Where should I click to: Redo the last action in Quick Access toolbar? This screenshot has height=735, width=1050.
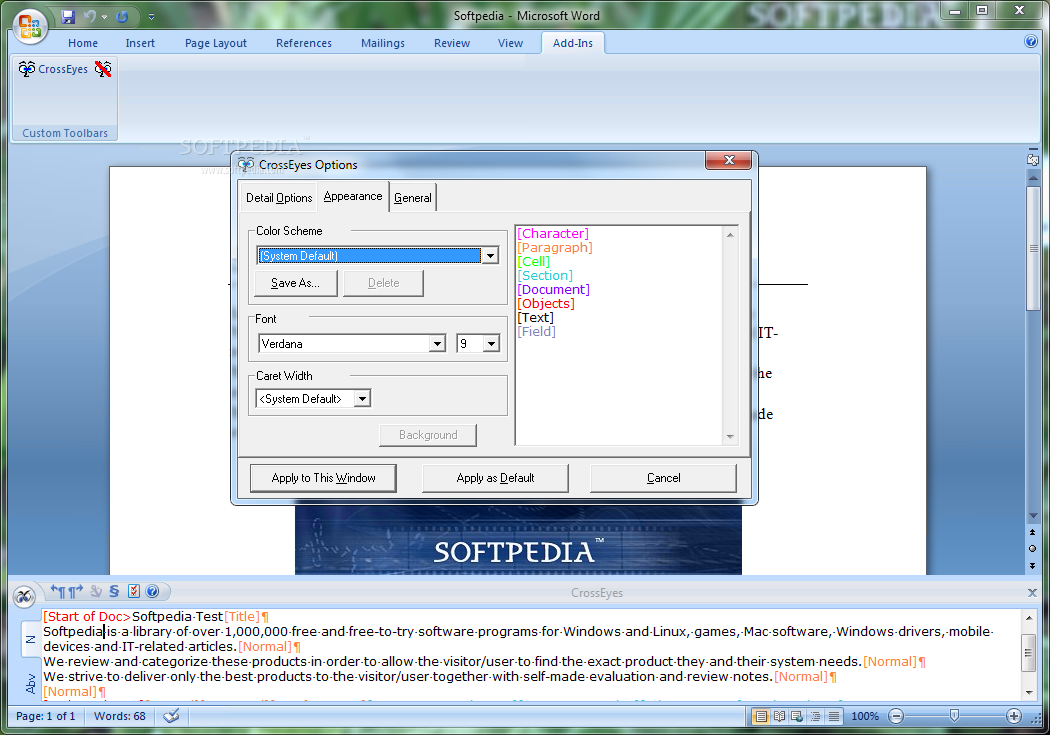pyautogui.click(x=122, y=17)
